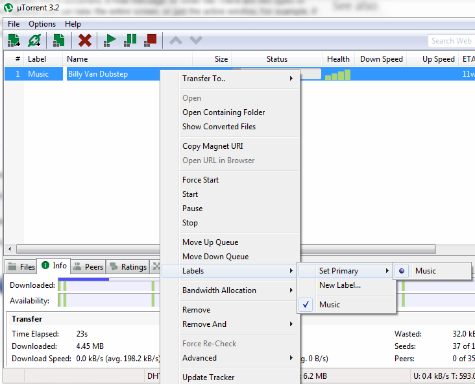Open the Options menu
The image size is (475, 384).
coord(42,24)
